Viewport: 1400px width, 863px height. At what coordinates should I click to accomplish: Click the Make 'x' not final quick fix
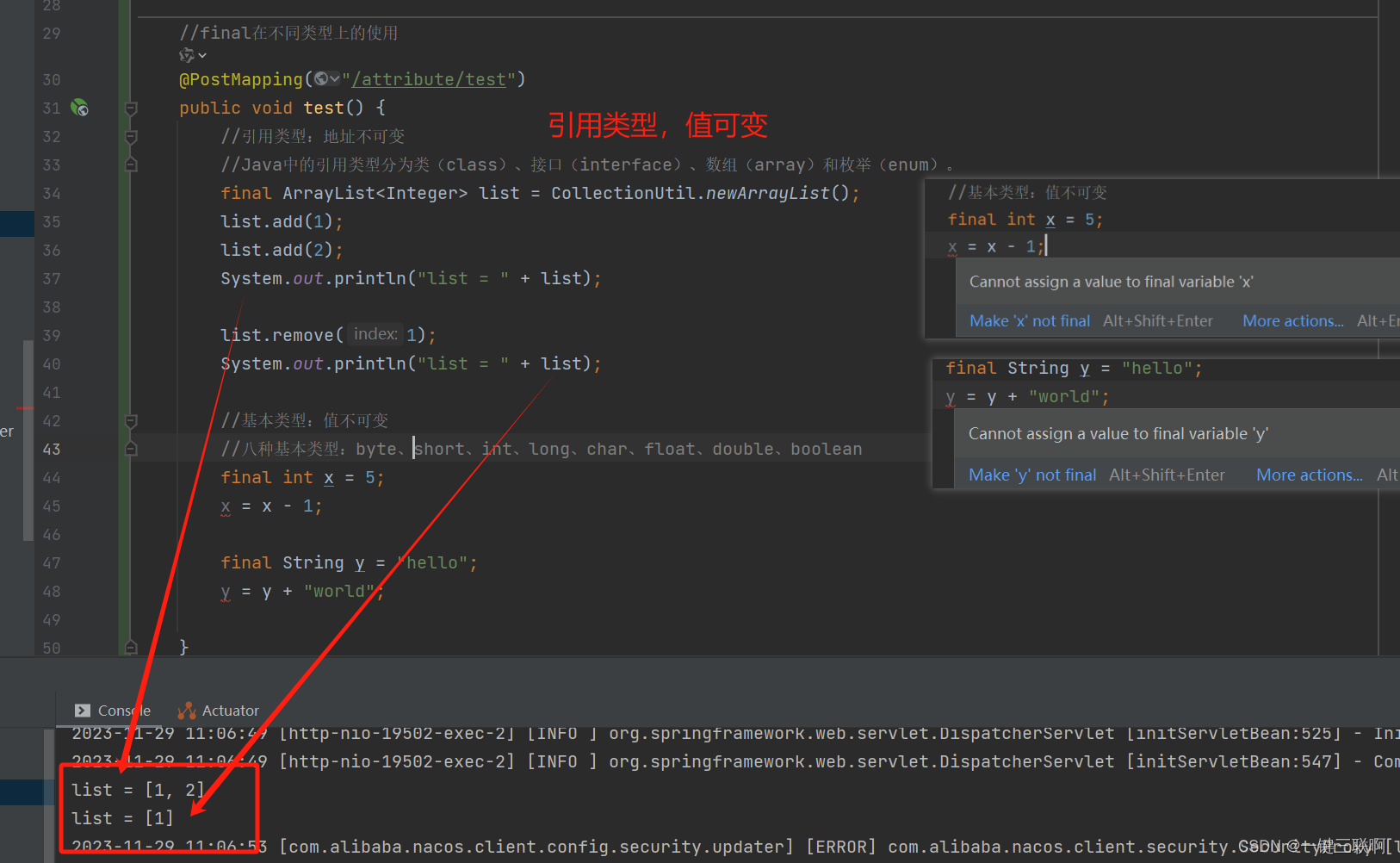[1029, 320]
